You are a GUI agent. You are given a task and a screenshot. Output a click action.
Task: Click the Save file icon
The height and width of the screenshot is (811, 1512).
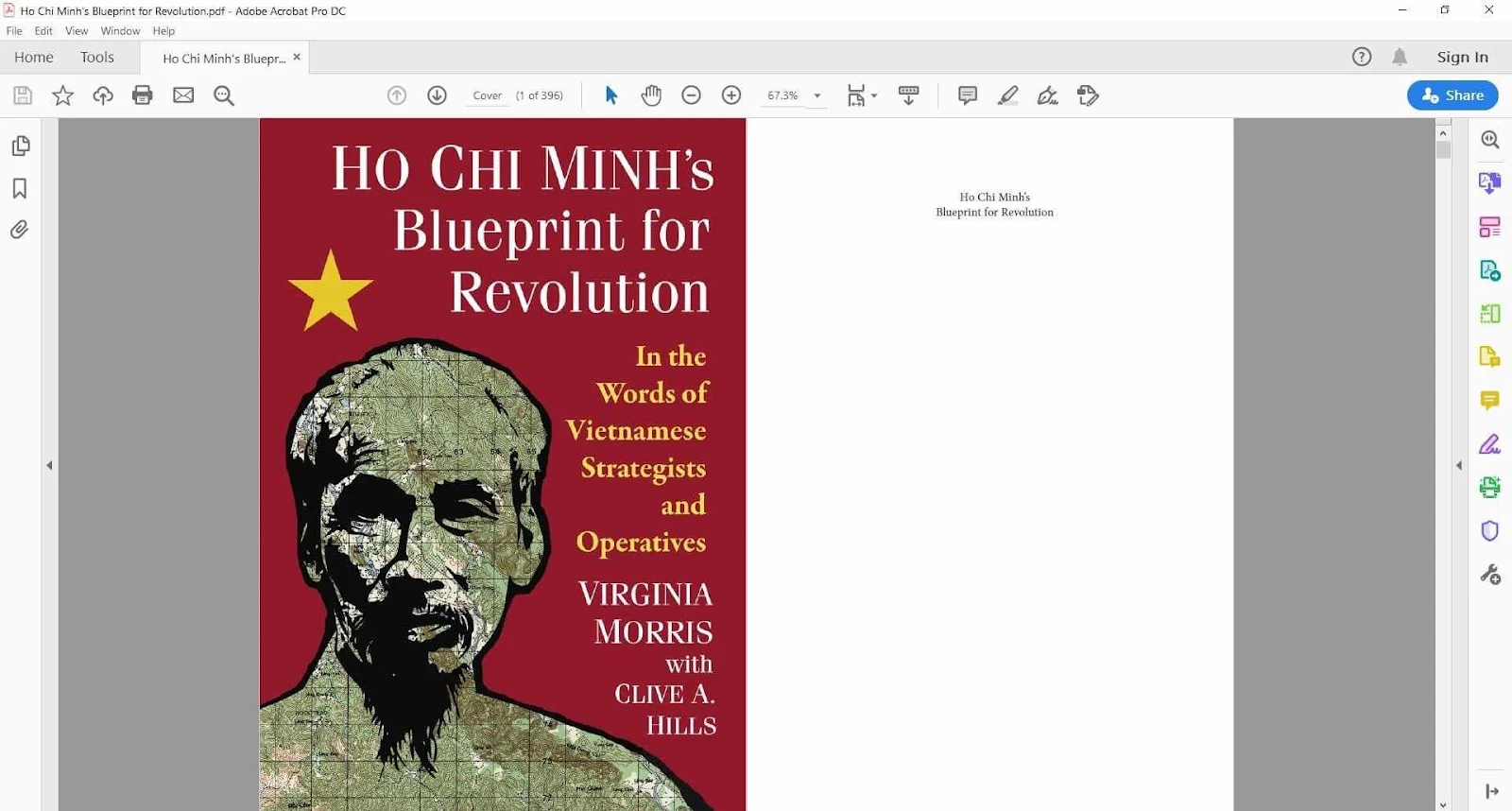click(23, 95)
